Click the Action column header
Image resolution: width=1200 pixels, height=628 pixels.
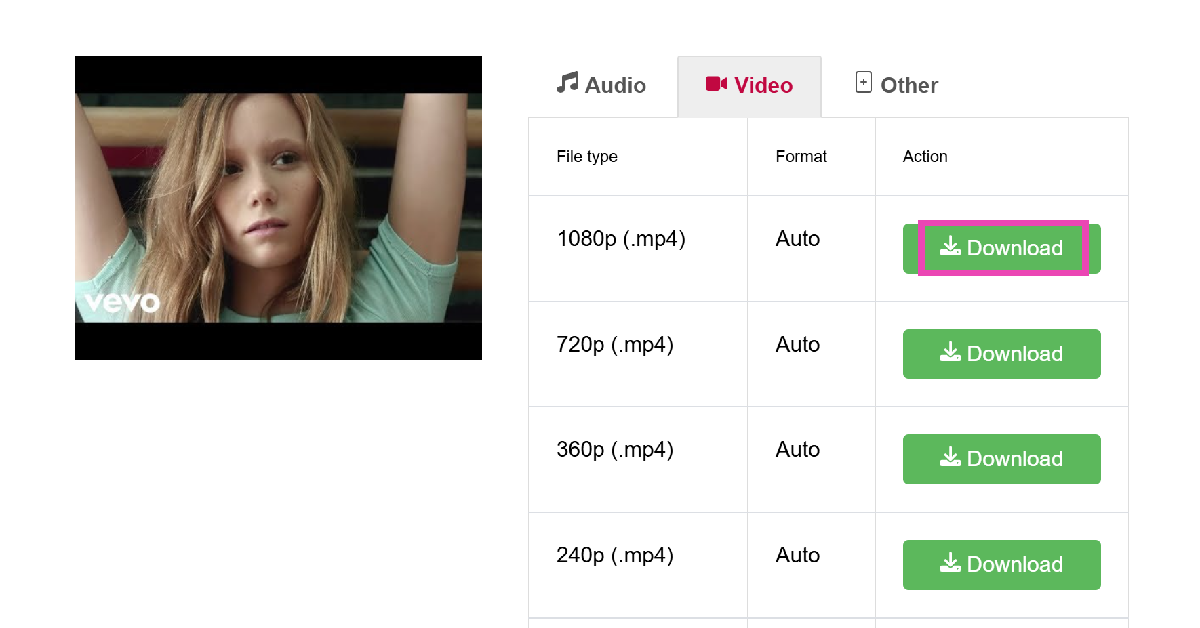pos(925,156)
